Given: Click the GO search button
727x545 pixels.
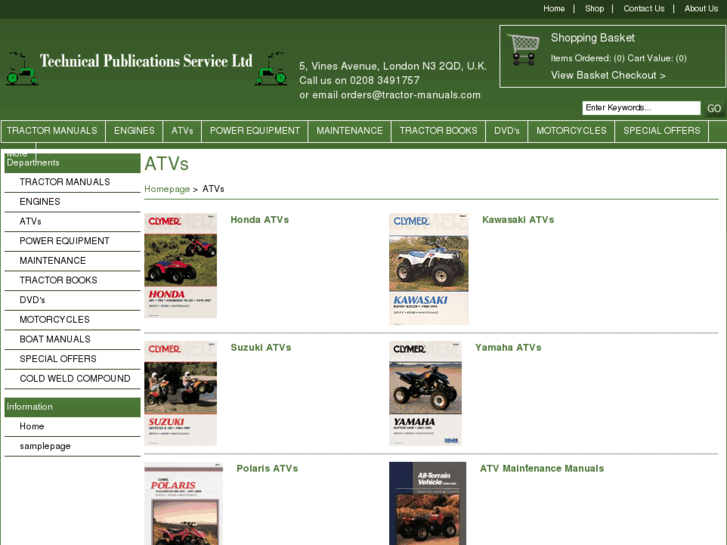Looking at the screenshot, I should pos(714,108).
